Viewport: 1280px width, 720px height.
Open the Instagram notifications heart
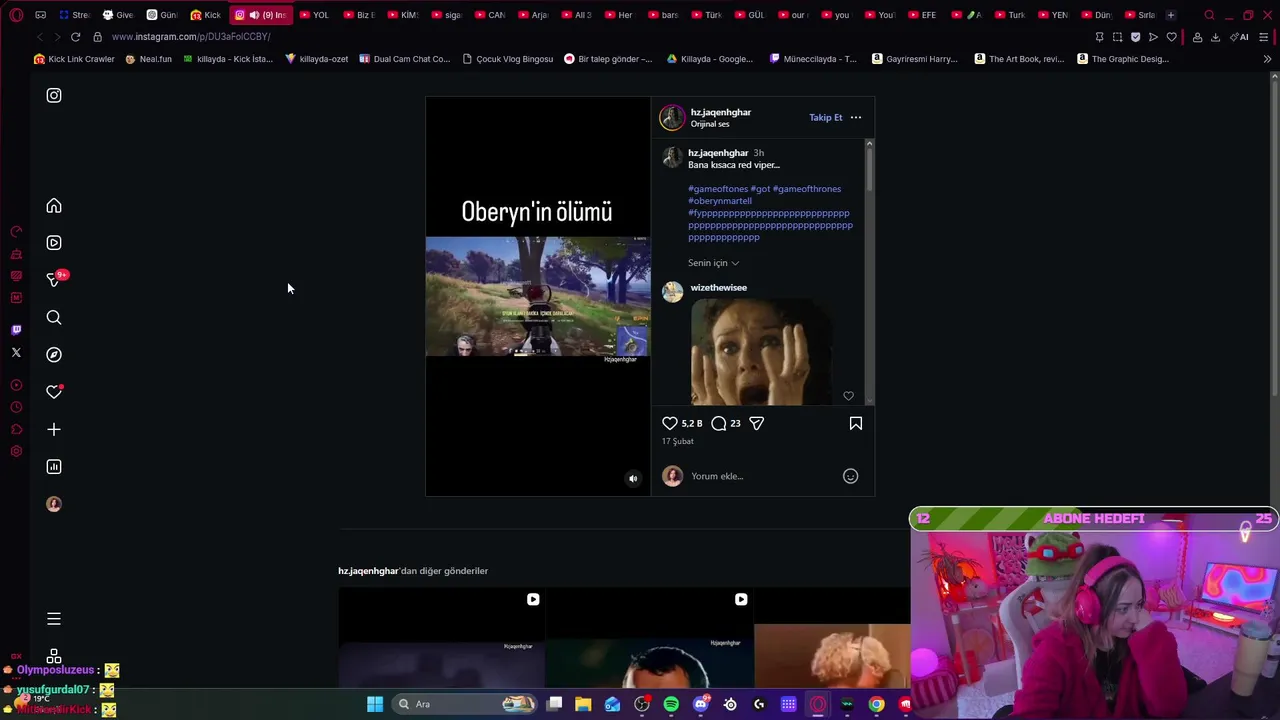pos(54,392)
